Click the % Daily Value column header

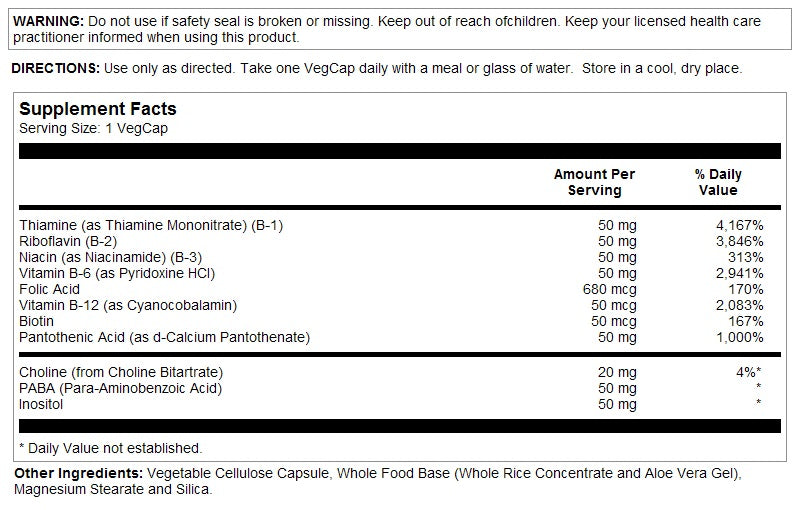coord(719,182)
